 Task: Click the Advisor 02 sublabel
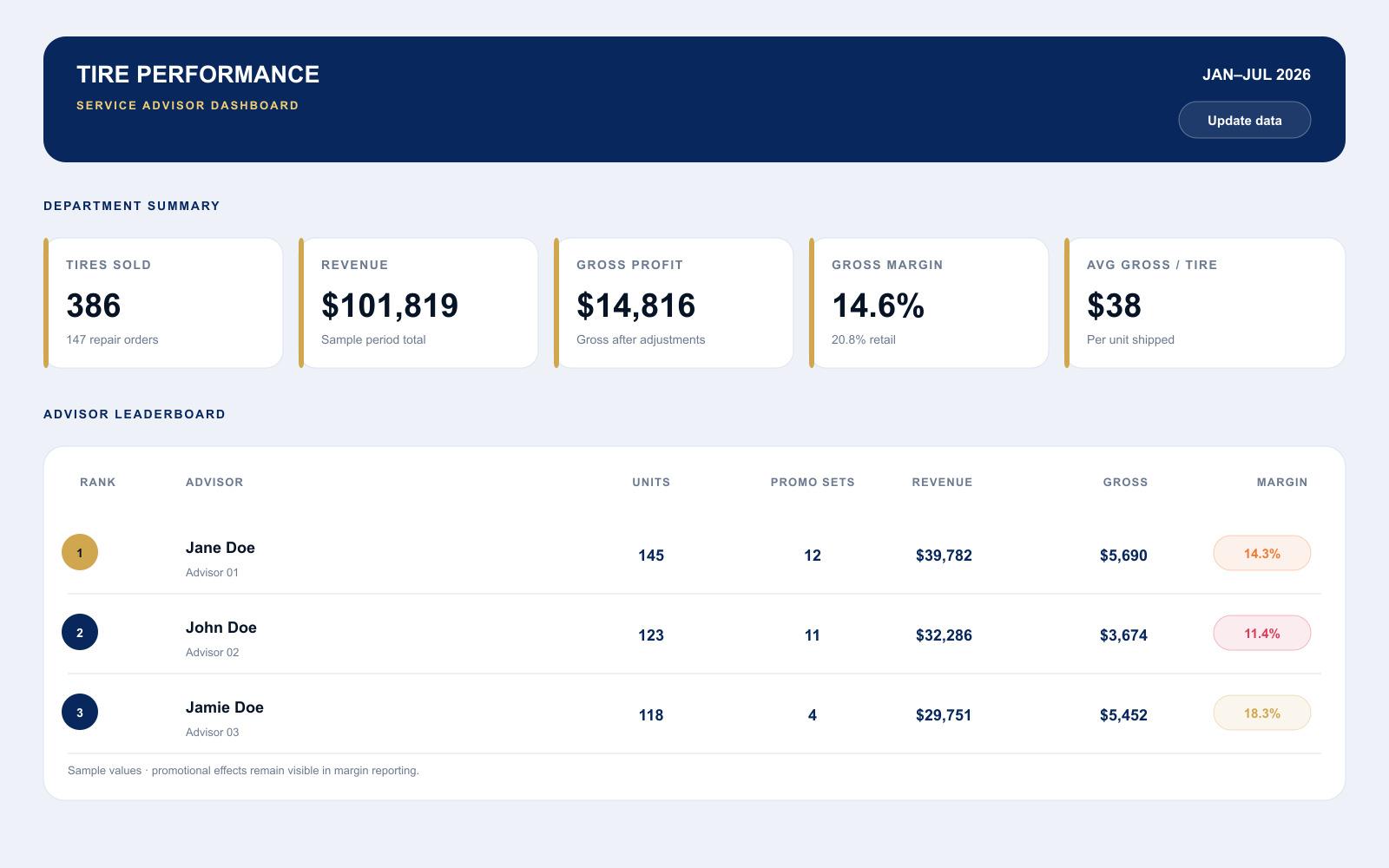[x=212, y=652]
